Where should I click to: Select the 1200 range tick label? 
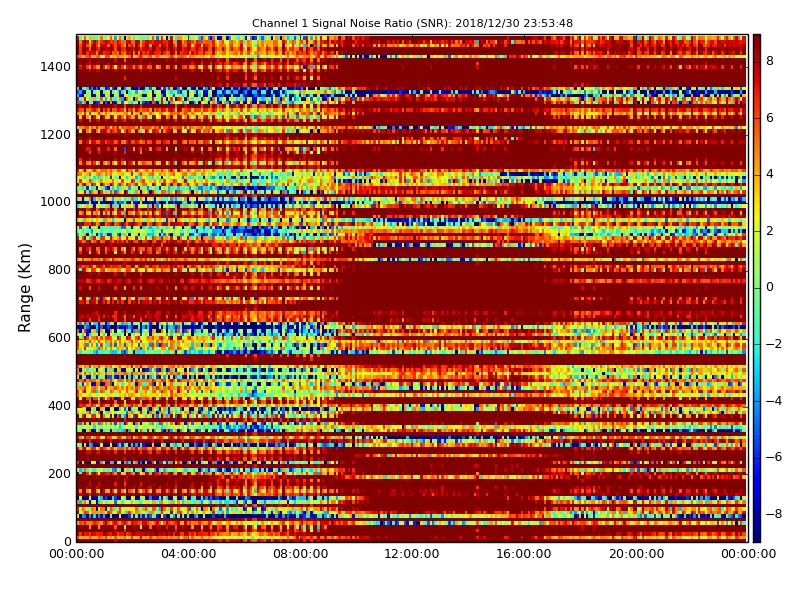coord(55,135)
